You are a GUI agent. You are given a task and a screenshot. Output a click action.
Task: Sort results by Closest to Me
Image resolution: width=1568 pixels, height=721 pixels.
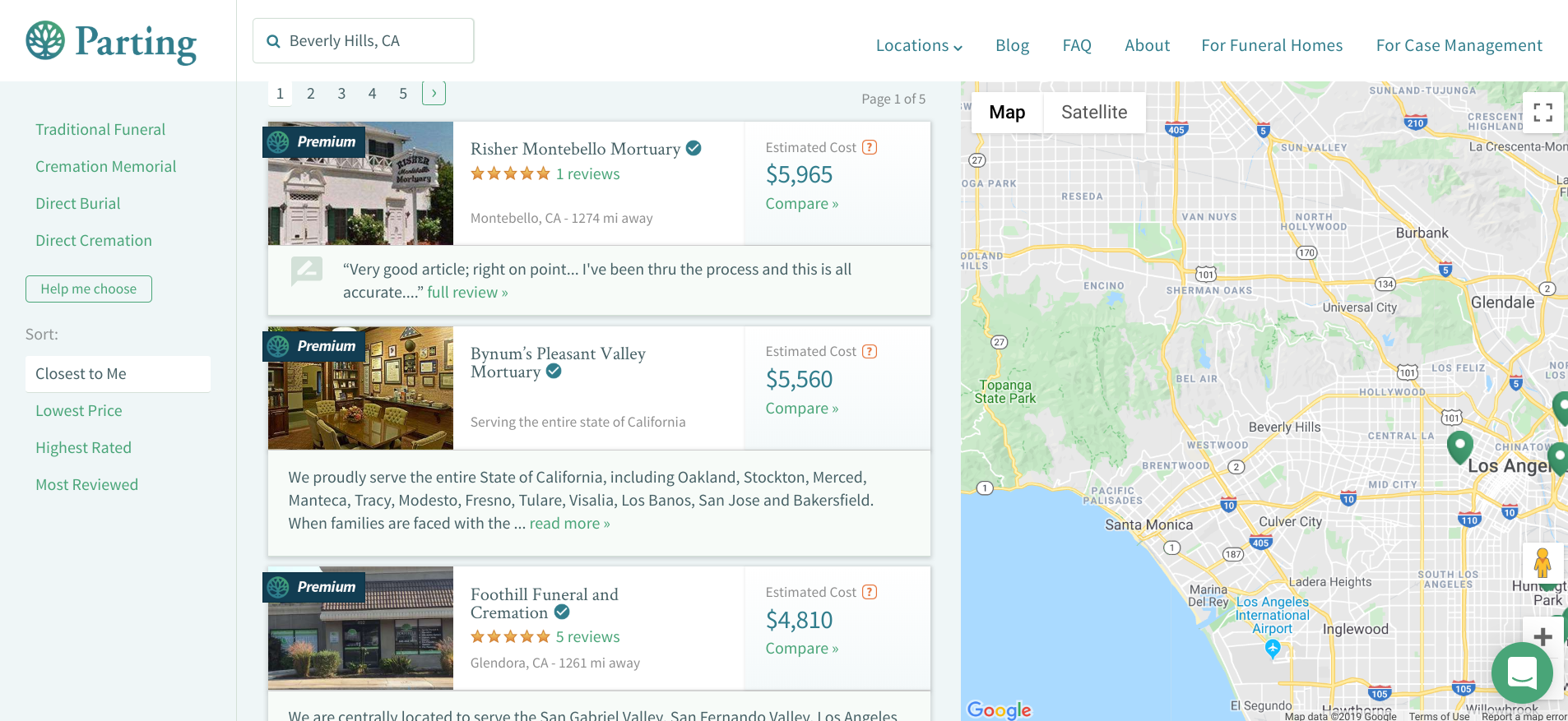tap(118, 374)
